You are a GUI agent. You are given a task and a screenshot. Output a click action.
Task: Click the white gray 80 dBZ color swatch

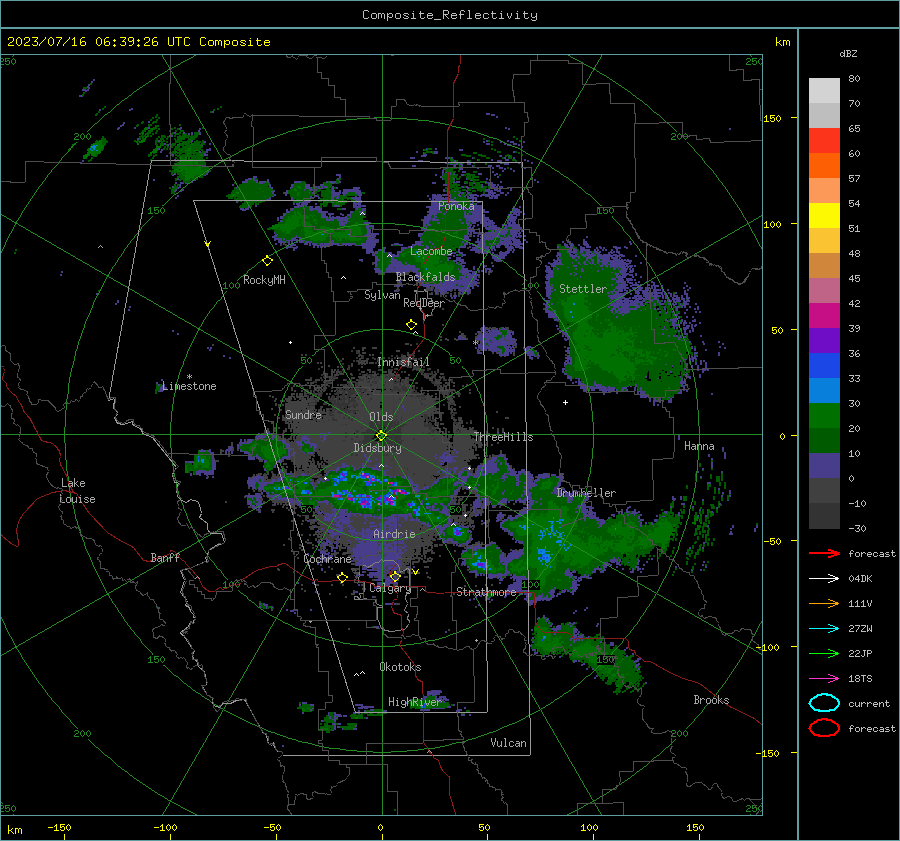click(824, 90)
